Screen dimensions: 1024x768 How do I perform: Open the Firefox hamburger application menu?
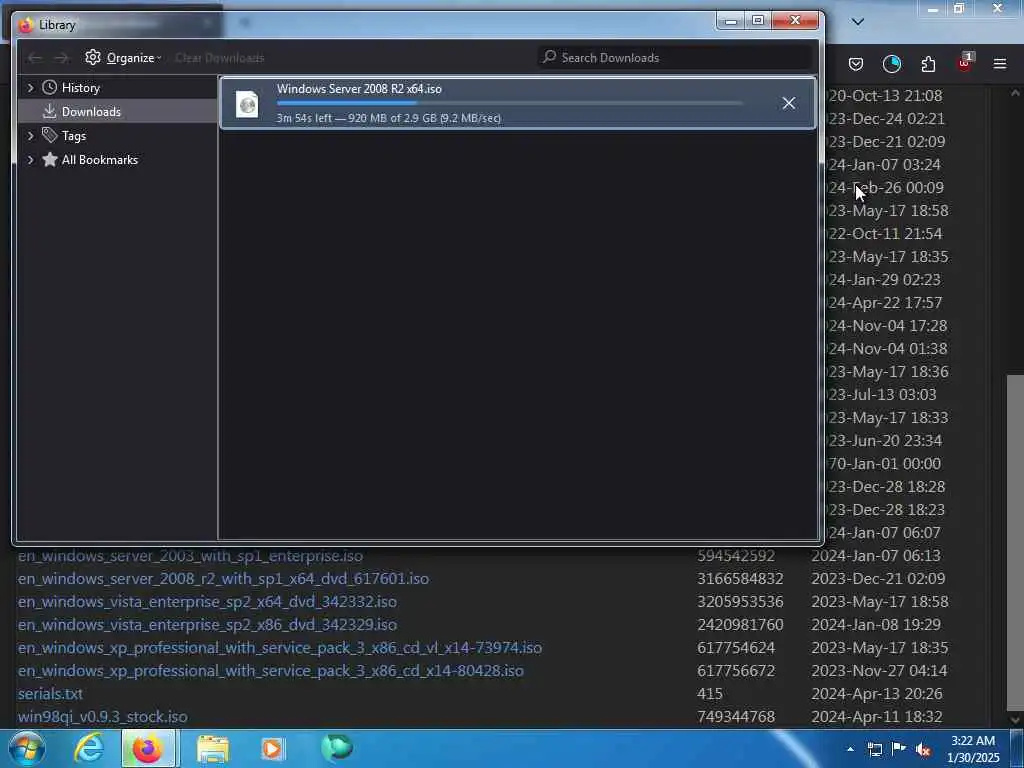[x=1000, y=64]
